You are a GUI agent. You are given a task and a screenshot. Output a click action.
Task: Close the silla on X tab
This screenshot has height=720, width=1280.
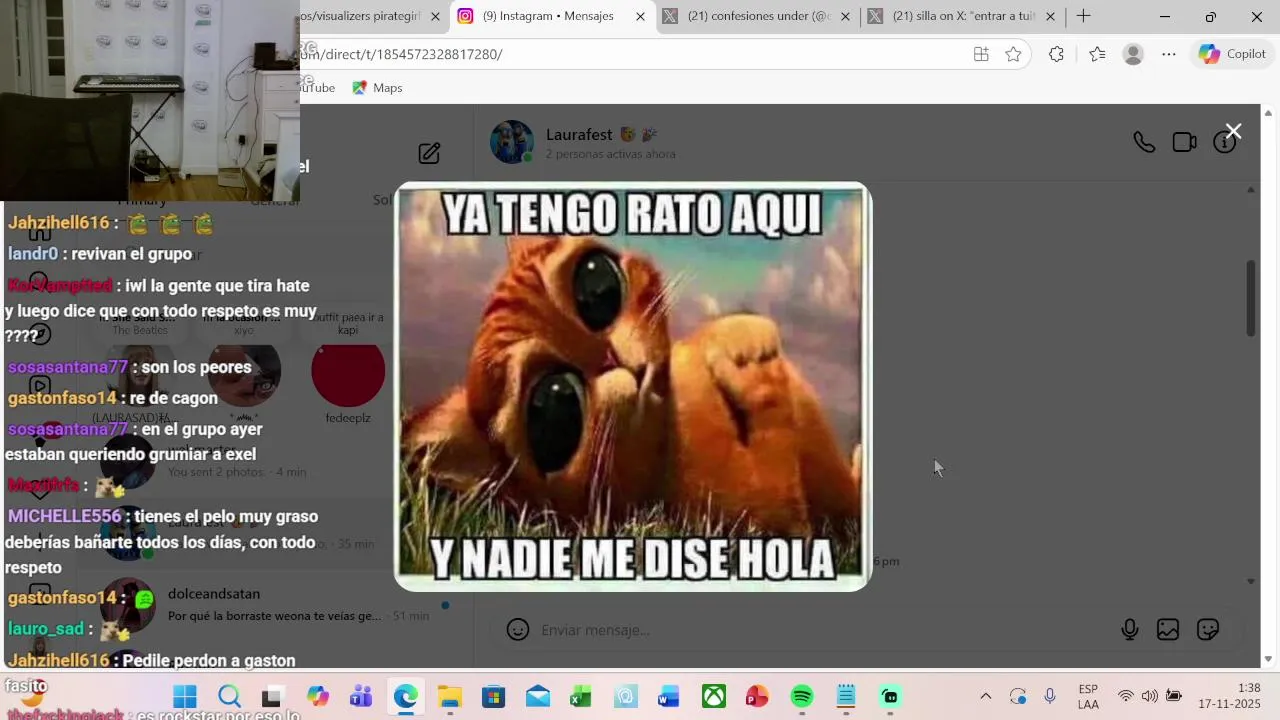tap(1050, 16)
